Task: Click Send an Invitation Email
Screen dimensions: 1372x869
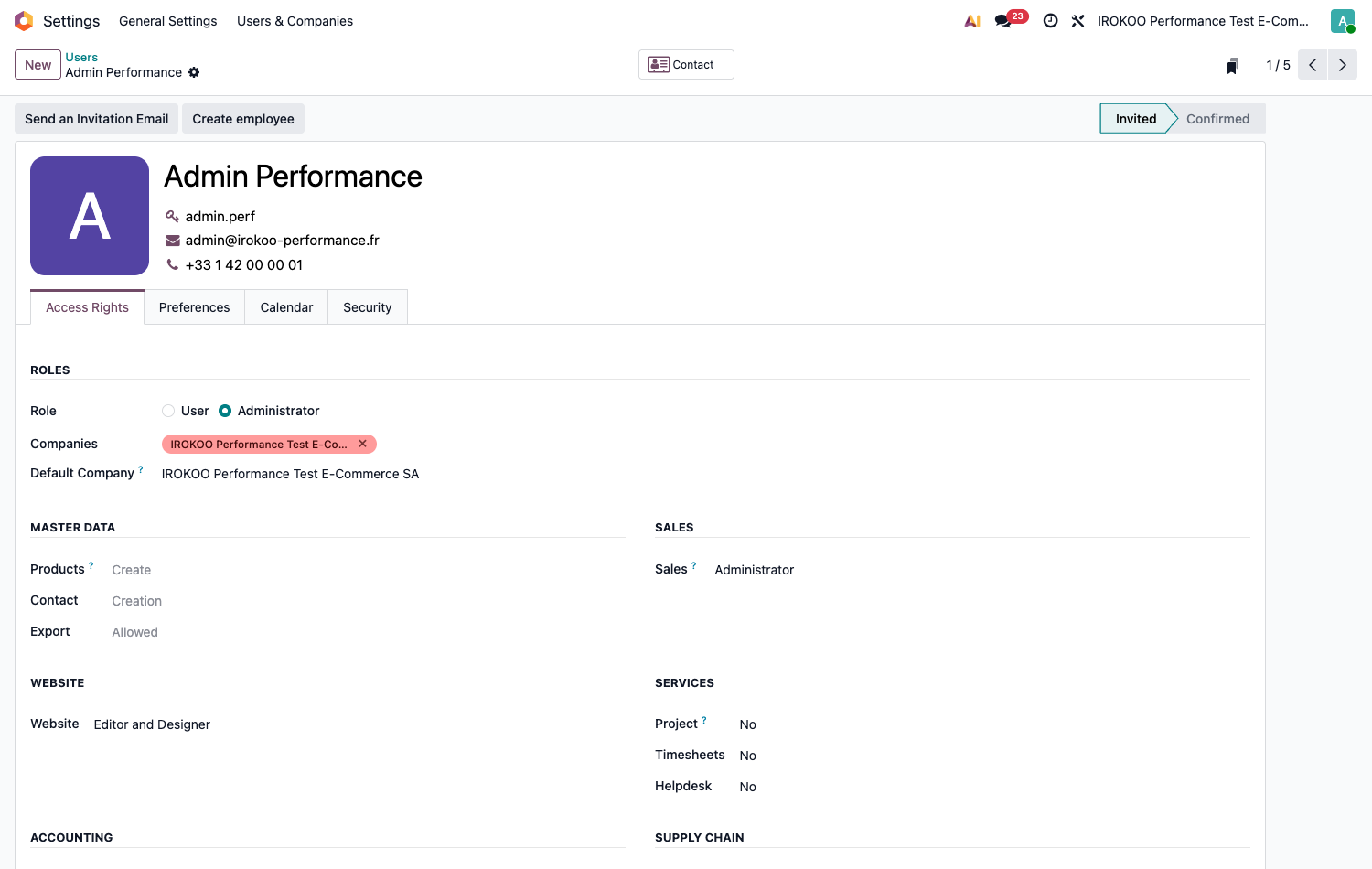Action: [x=97, y=119]
